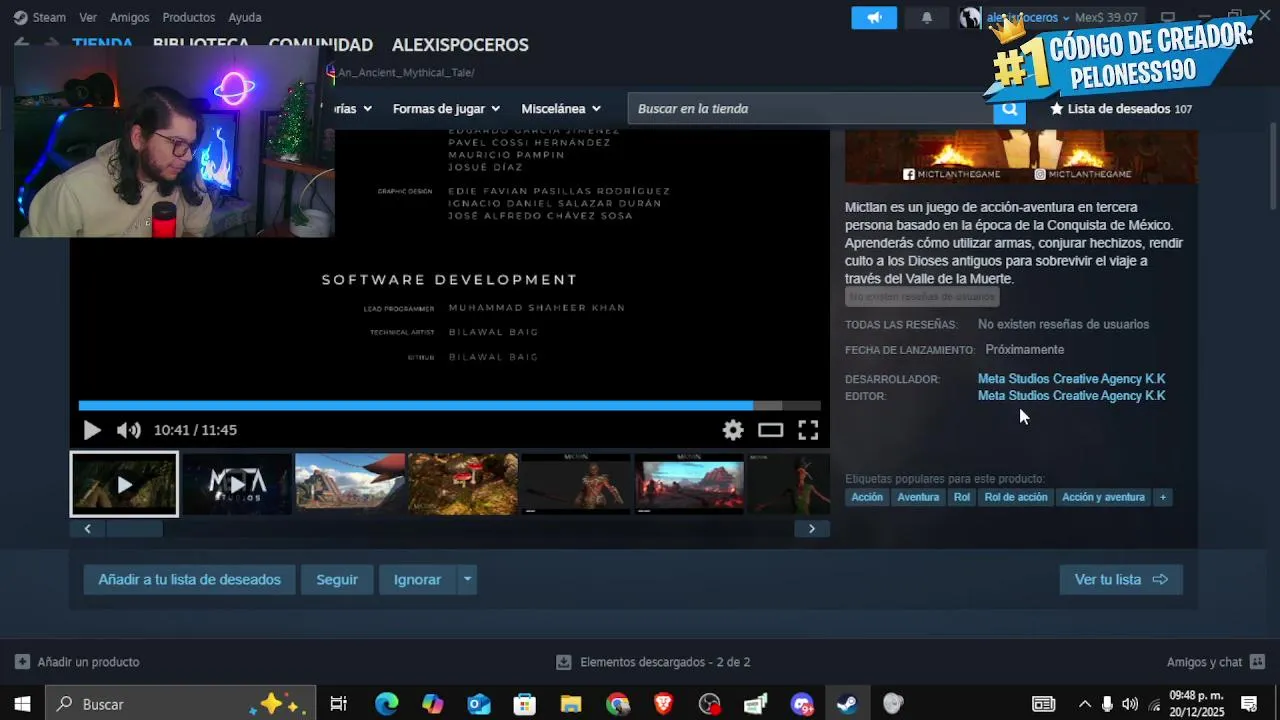Open the Windows Start menu
This screenshot has height=720, width=1280.
[22, 704]
